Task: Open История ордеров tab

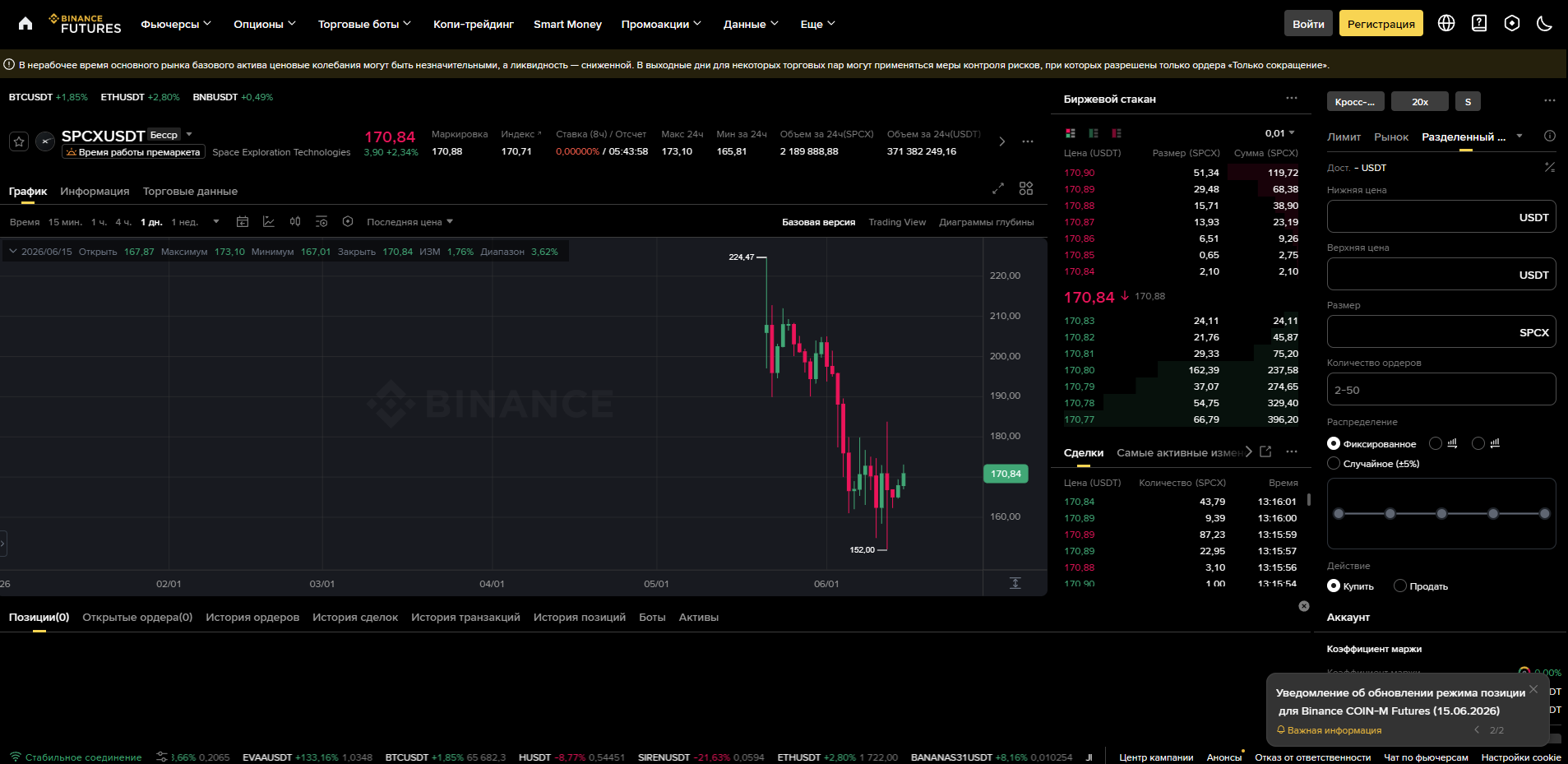Action: (252, 617)
